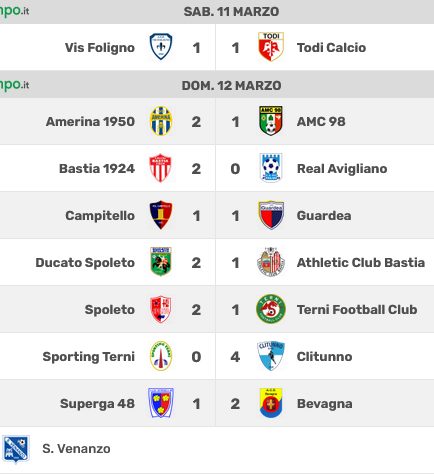Click the AMC 98 shield logo
Screen dimensions: 434x474
tap(271, 121)
